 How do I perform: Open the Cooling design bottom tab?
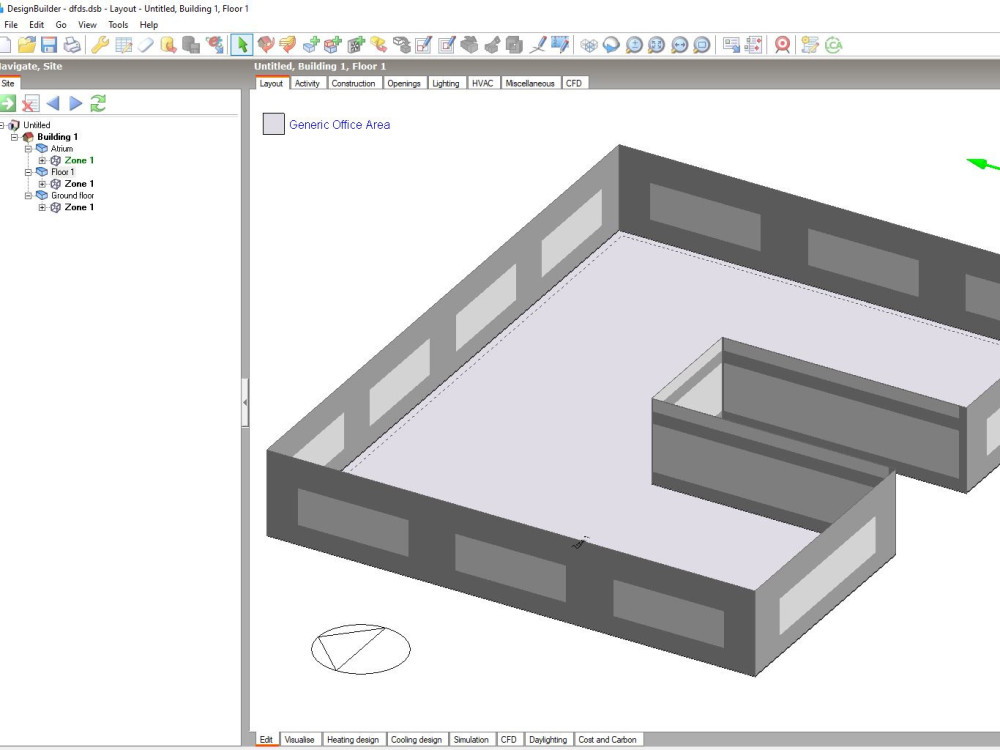pos(416,740)
